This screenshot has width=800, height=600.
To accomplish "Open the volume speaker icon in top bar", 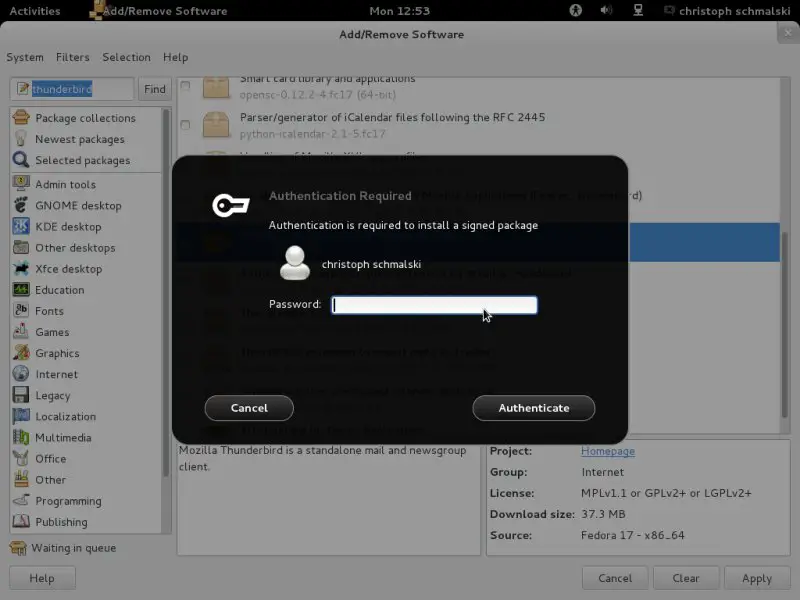I will tap(606, 10).
